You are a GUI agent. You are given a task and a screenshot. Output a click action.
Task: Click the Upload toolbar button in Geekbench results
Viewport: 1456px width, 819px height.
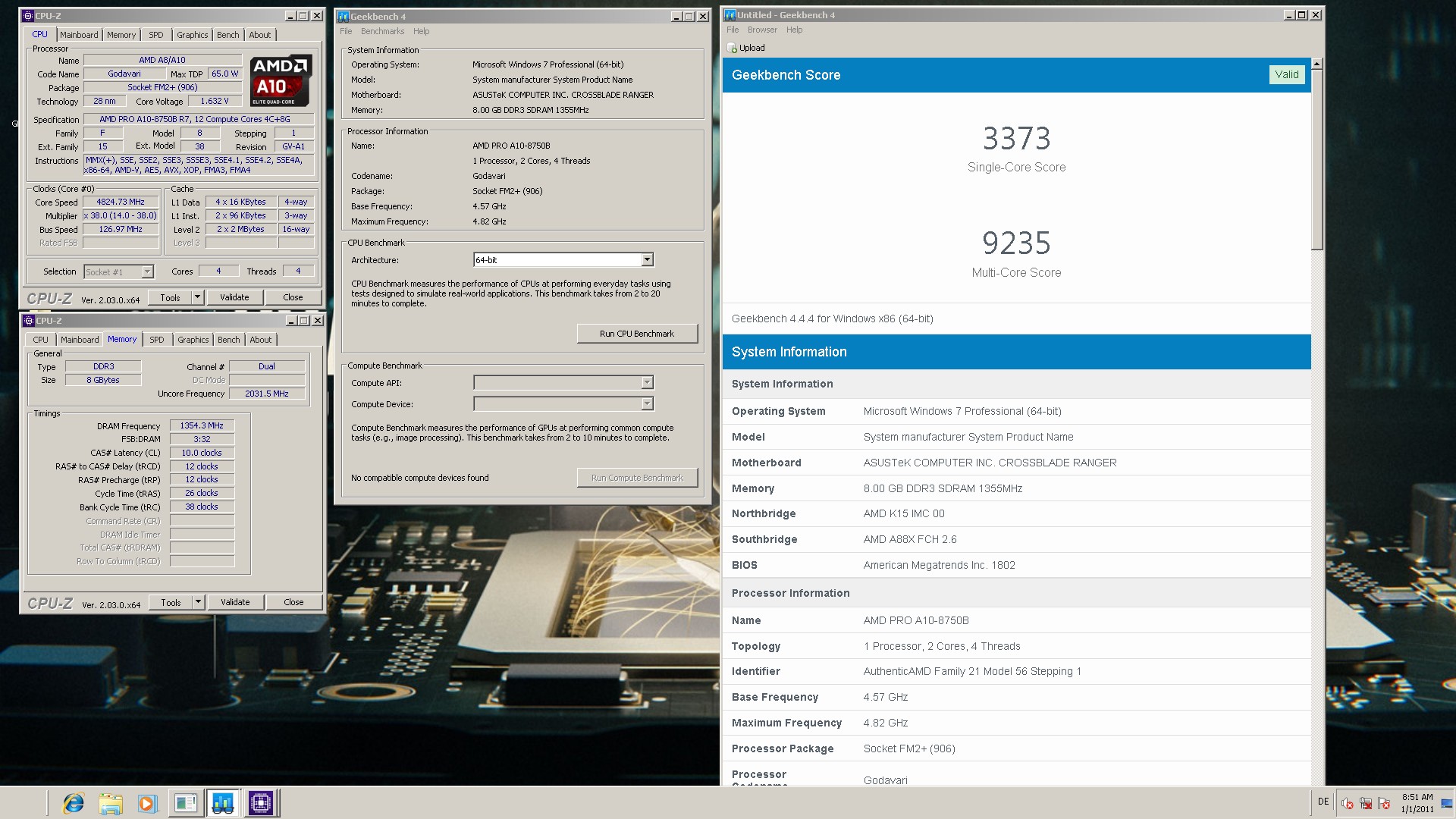(x=746, y=48)
